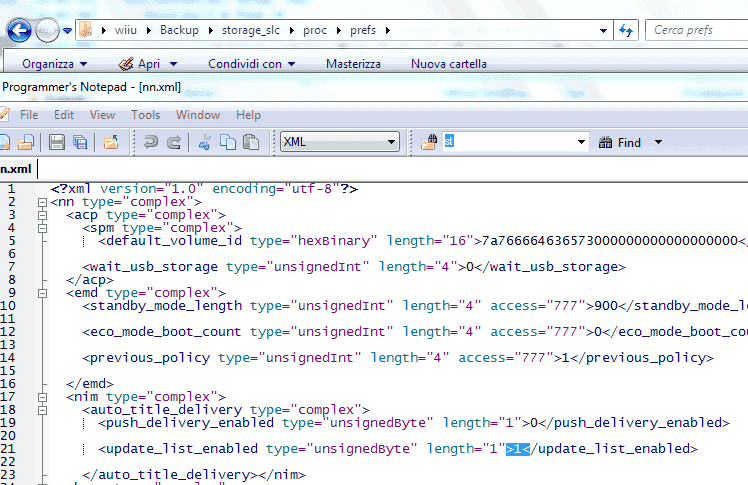Select the proc breadcrumb segment
This screenshot has height=485, width=748.
315,30
